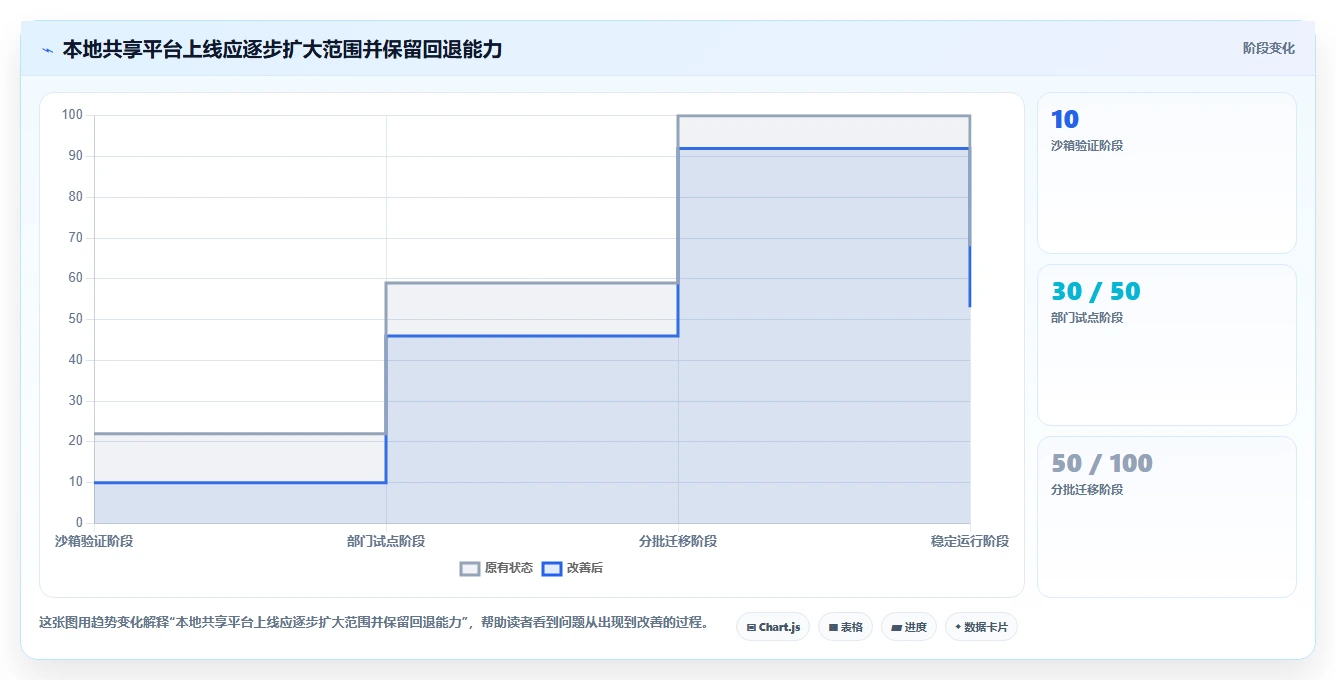Click the y-axis label 70

(75, 238)
